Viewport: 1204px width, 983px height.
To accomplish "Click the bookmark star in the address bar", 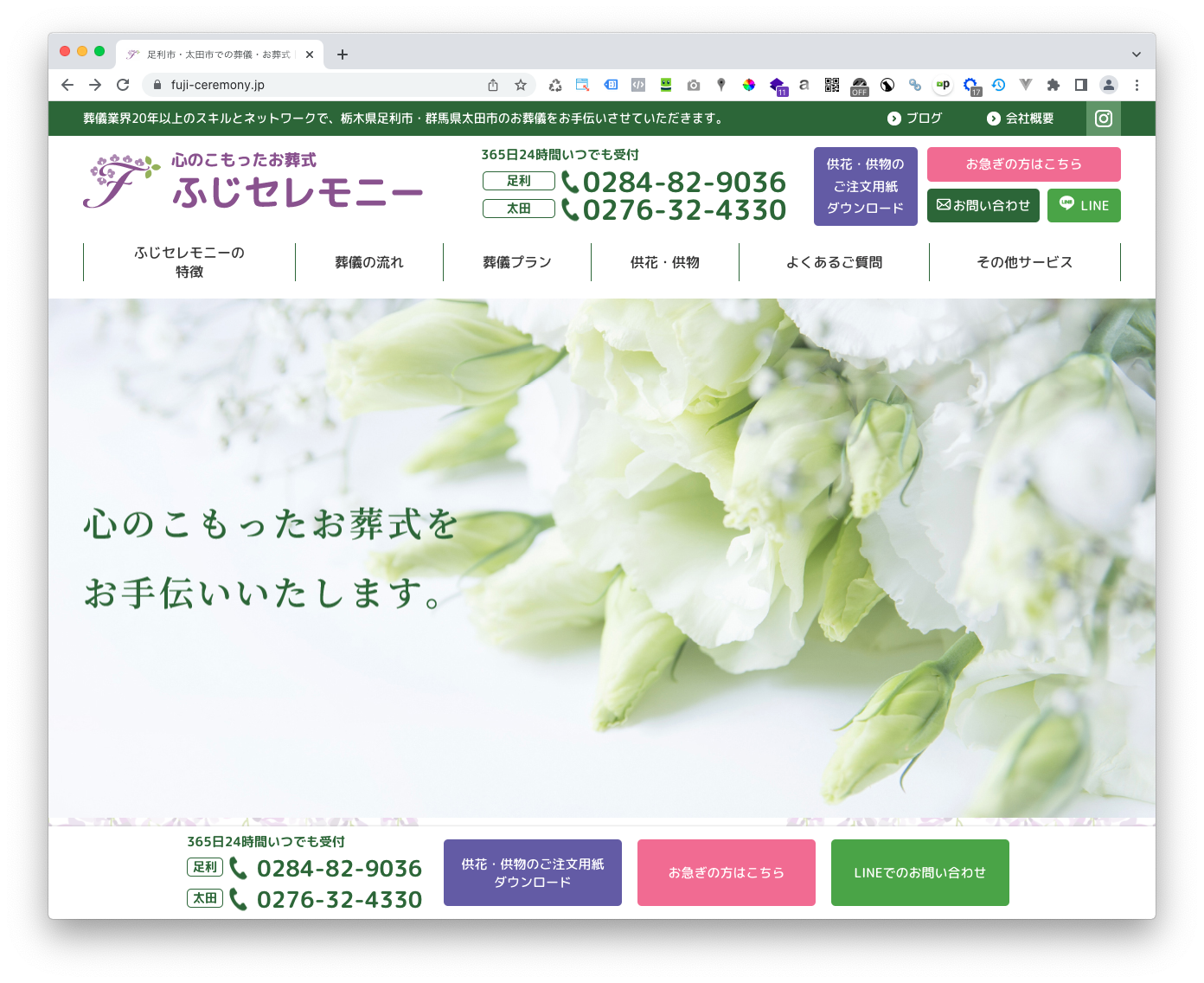I will pyautogui.click(x=521, y=85).
